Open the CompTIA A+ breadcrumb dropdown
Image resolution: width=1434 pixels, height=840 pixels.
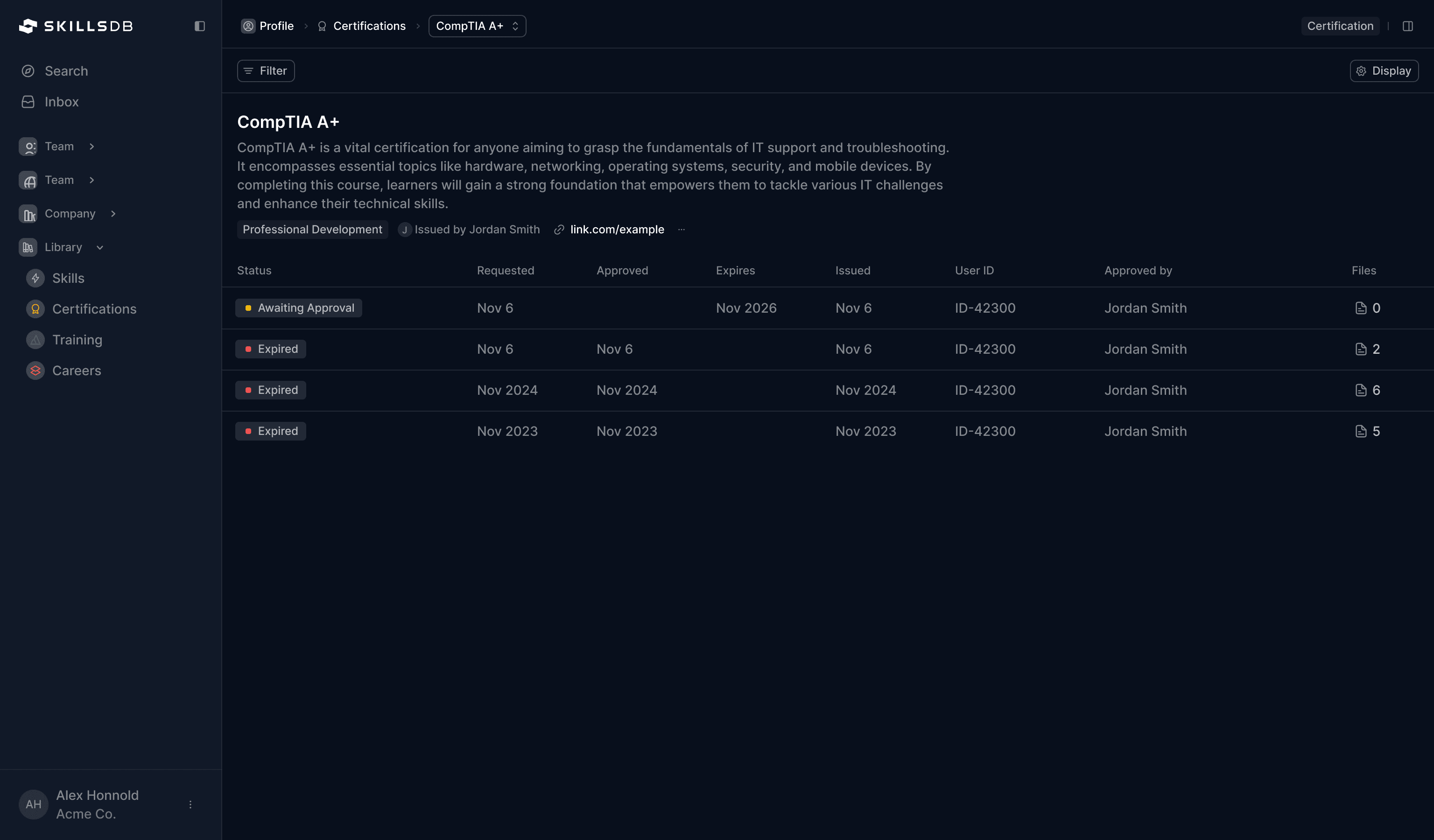pyautogui.click(x=477, y=26)
